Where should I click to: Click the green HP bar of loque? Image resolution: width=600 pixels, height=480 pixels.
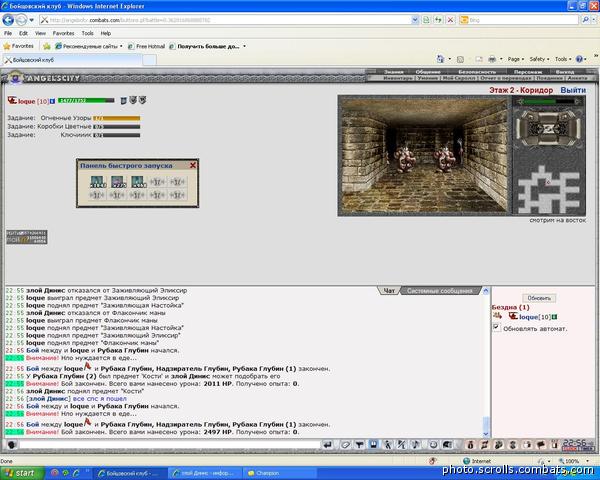pyautogui.click(x=86, y=101)
